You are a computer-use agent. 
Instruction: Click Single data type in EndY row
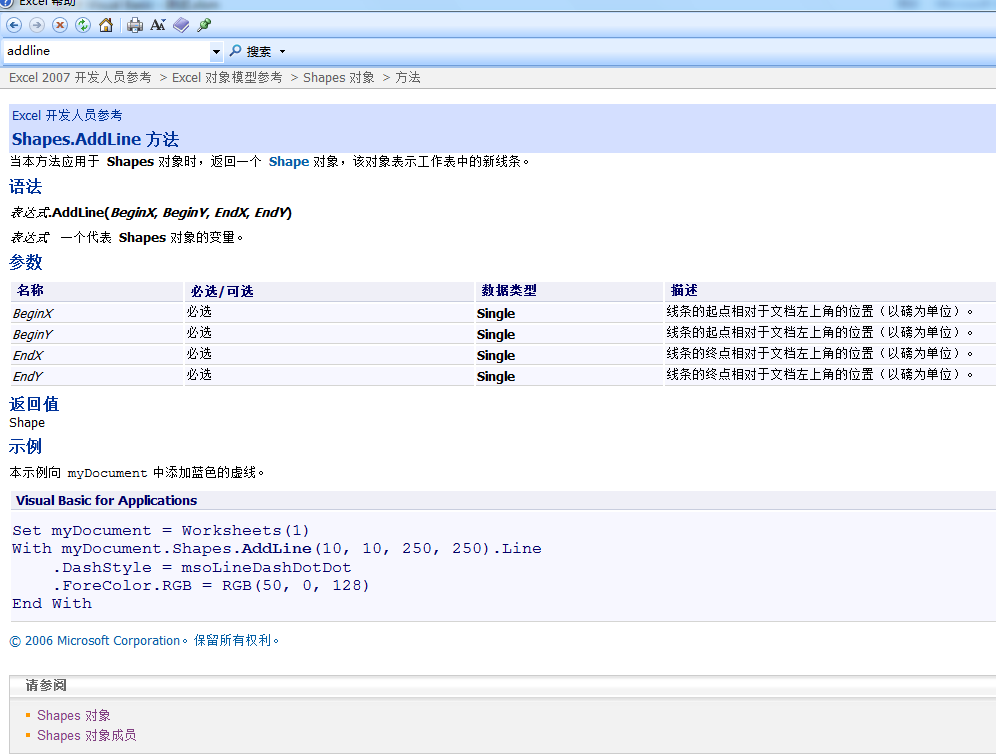pyautogui.click(x=496, y=376)
